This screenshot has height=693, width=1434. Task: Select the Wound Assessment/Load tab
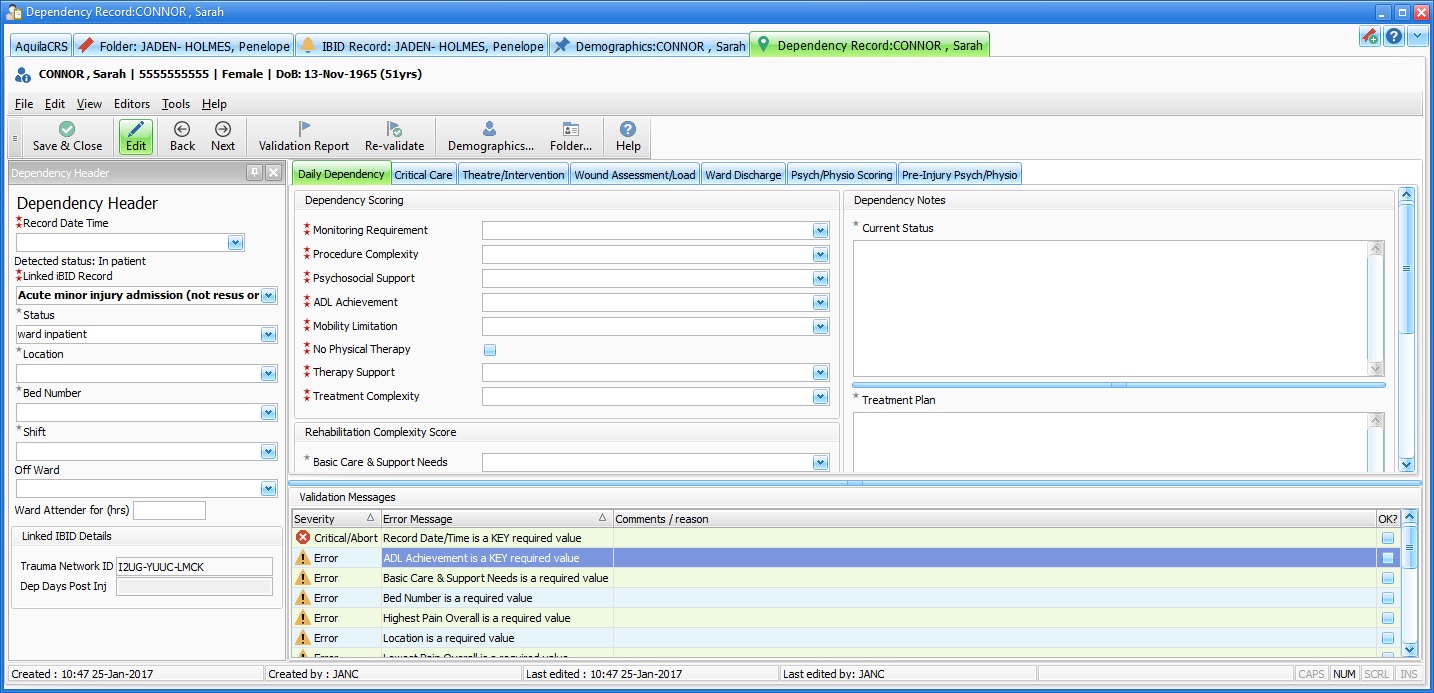tap(634, 175)
